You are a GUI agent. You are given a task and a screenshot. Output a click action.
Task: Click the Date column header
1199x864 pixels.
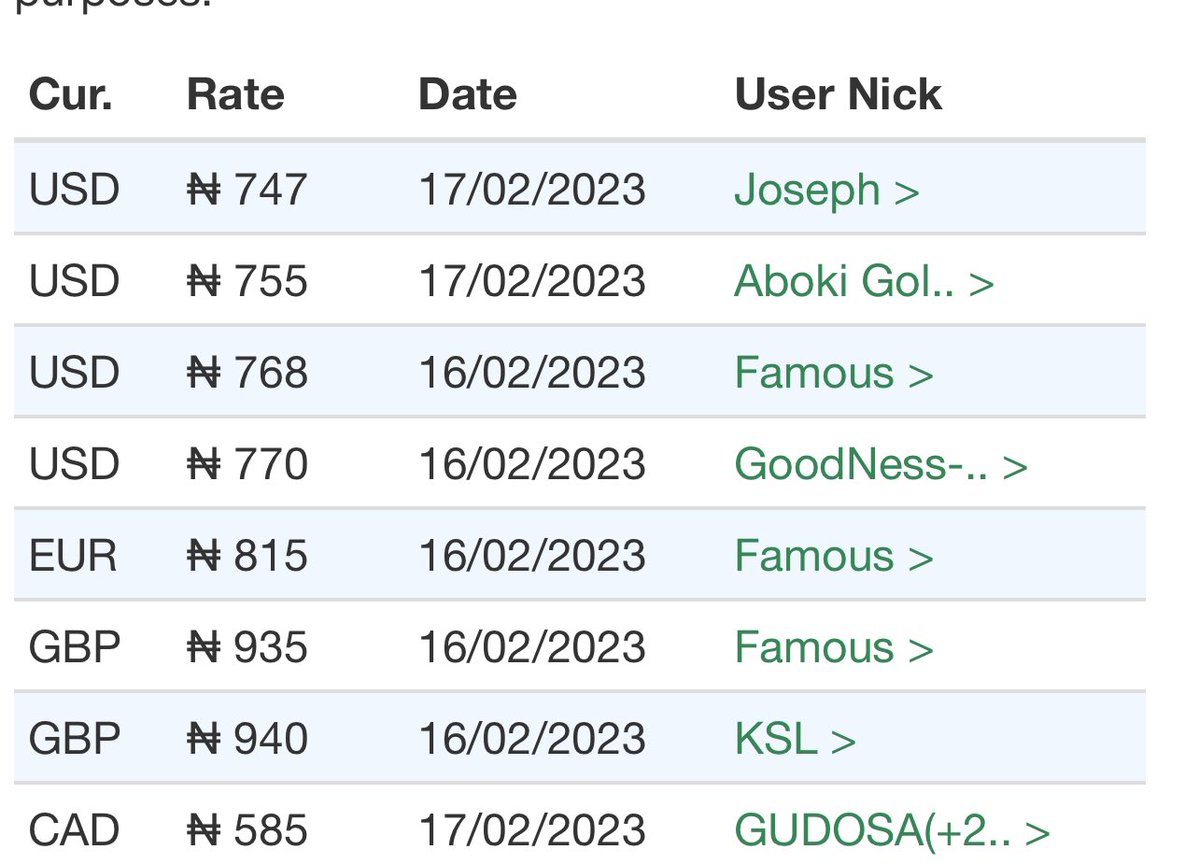pos(467,95)
